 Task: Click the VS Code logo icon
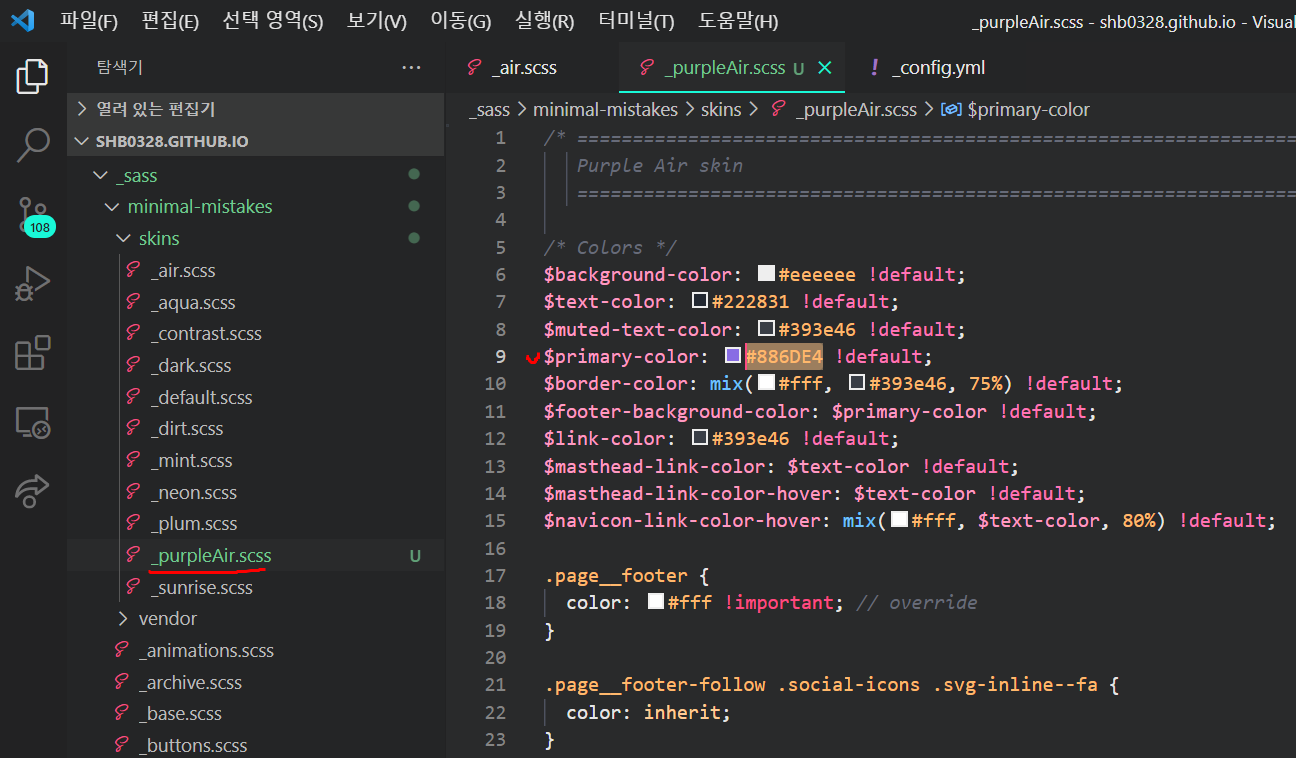pos(22,21)
